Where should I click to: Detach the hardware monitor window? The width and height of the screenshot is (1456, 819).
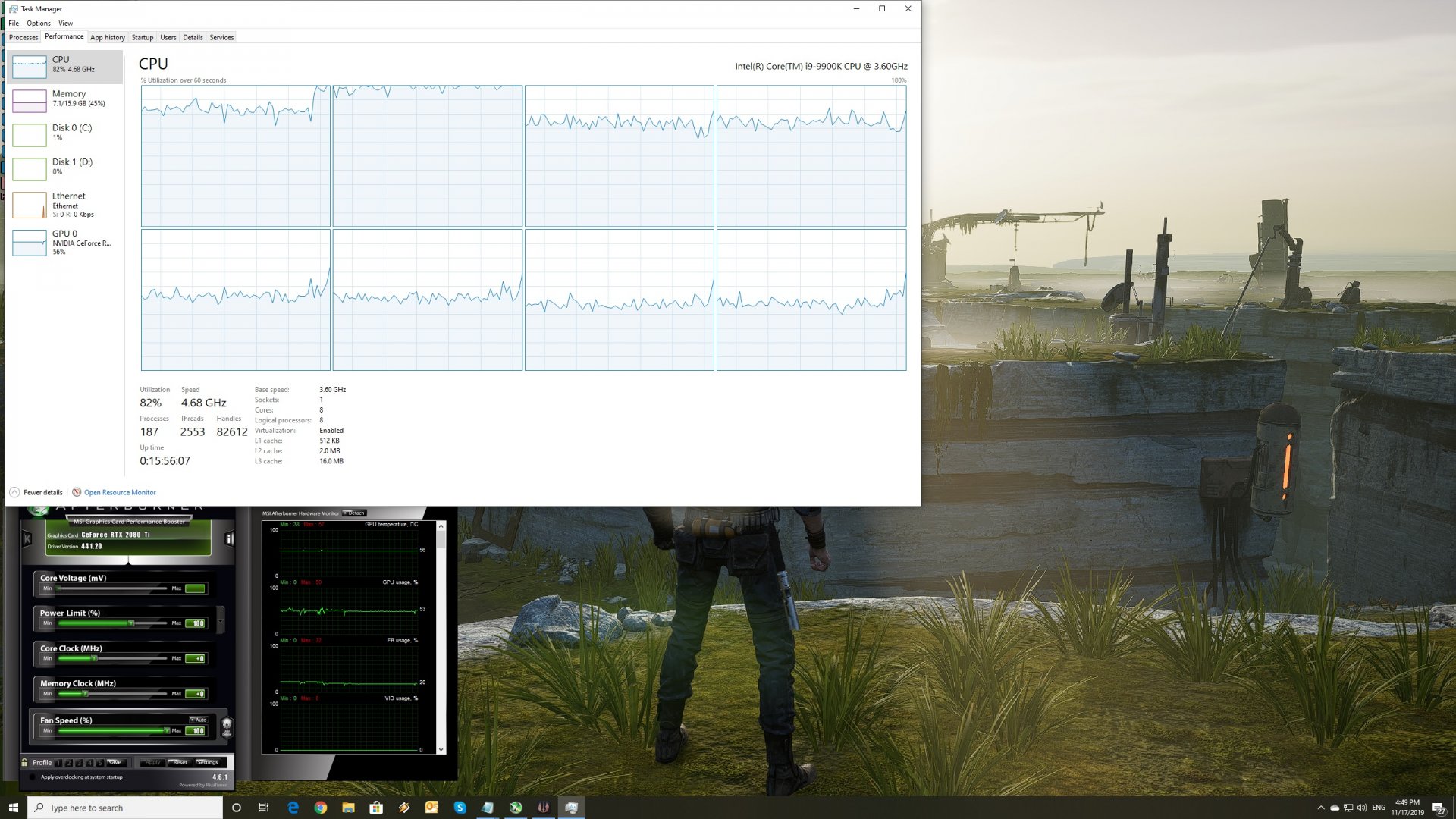354,513
